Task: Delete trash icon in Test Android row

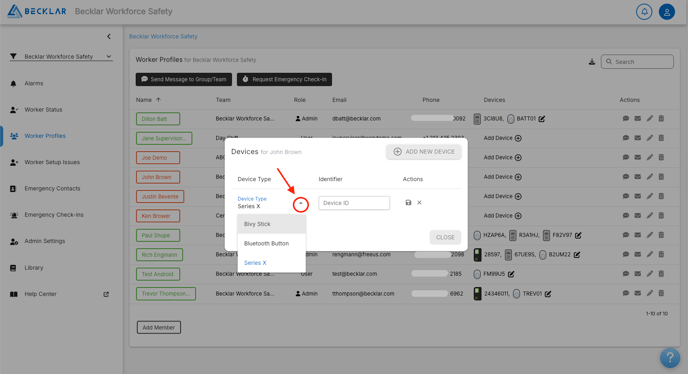Action: pyautogui.click(x=661, y=273)
